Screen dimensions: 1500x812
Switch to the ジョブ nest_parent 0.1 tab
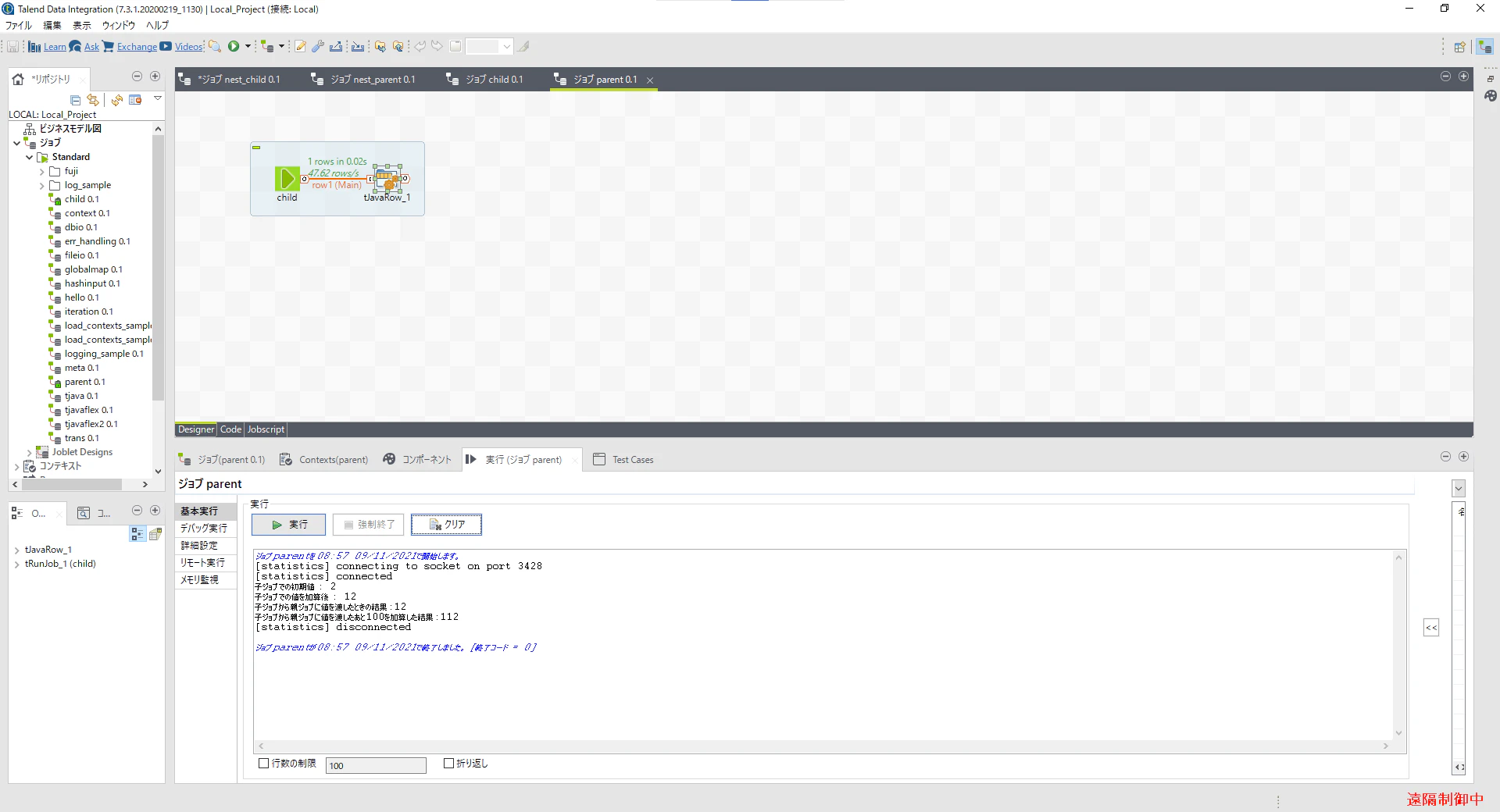pos(363,79)
